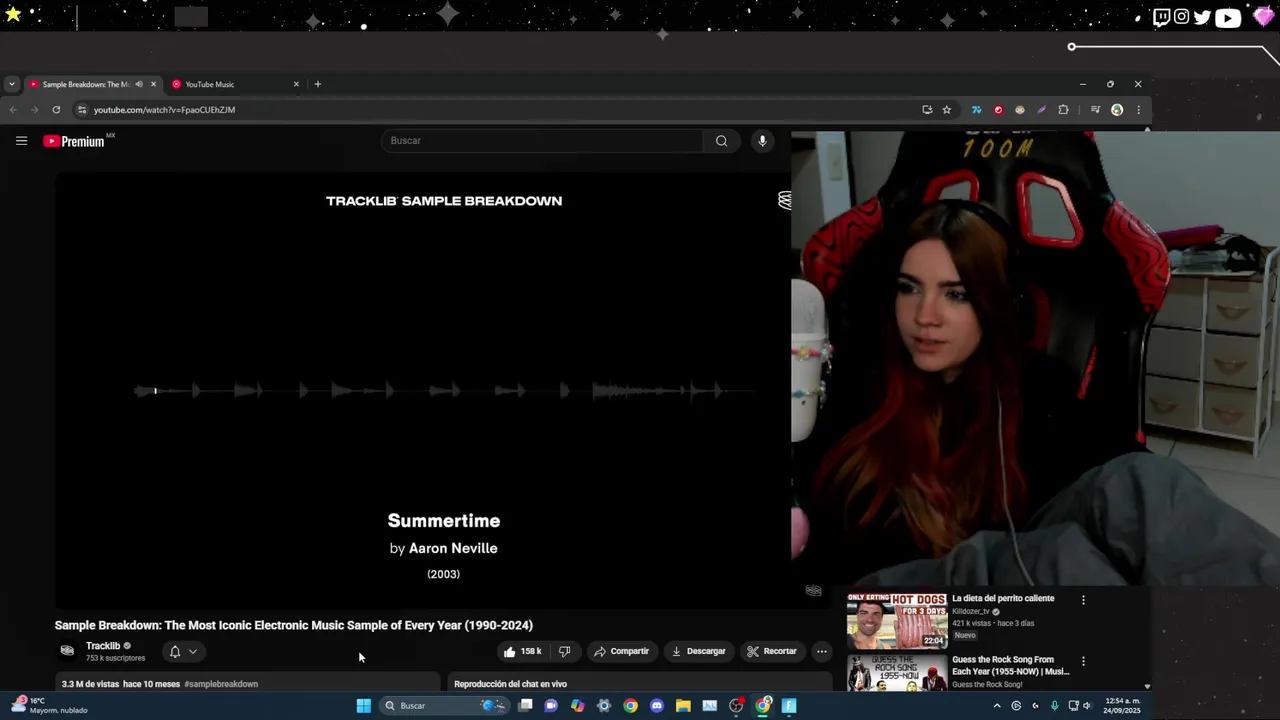
Task: Open the Instagram icon in overlay
Action: coord(1182,17)
